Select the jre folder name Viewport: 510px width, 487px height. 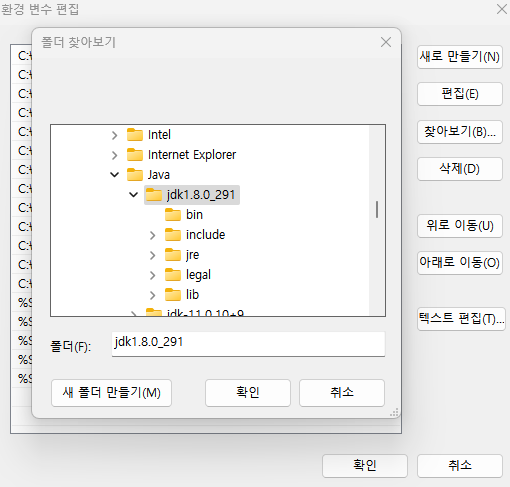(193, 255)
